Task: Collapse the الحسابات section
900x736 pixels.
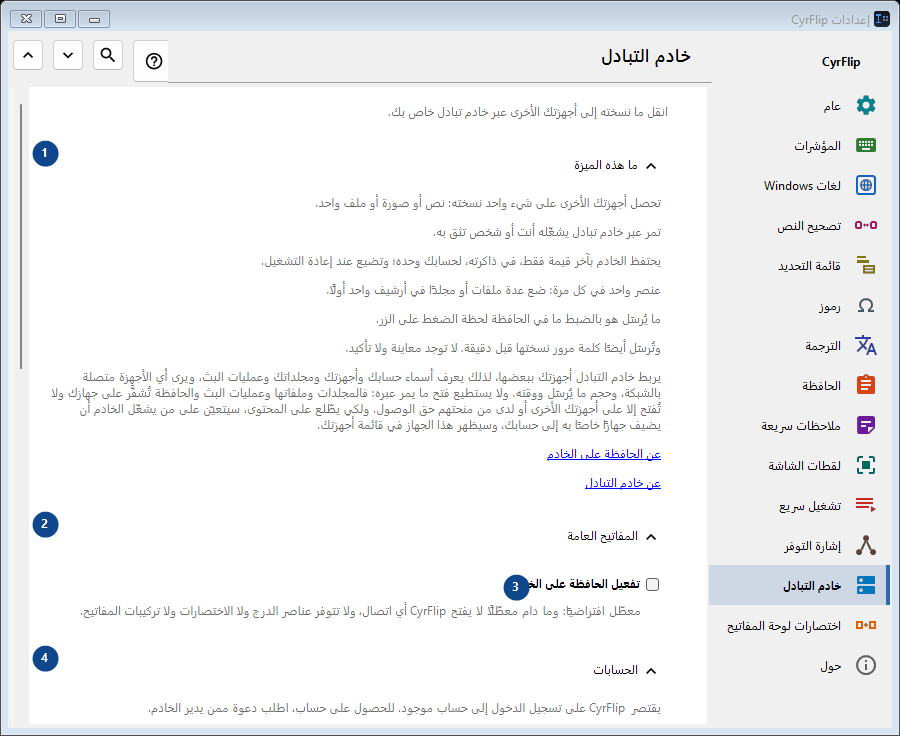Action: point(650,671)
